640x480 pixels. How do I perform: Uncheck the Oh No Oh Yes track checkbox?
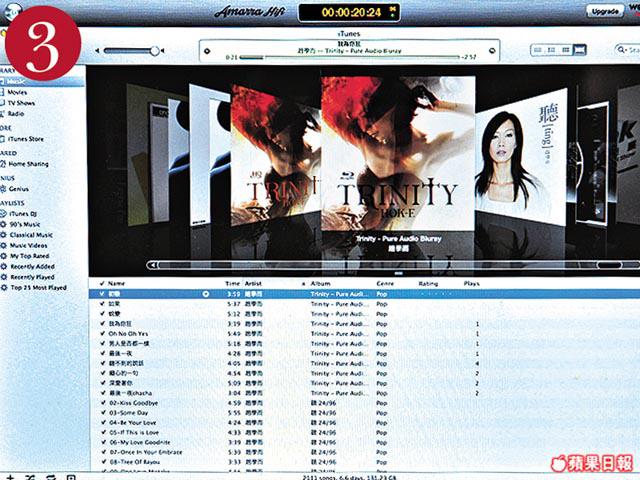[x=103, y=334]
